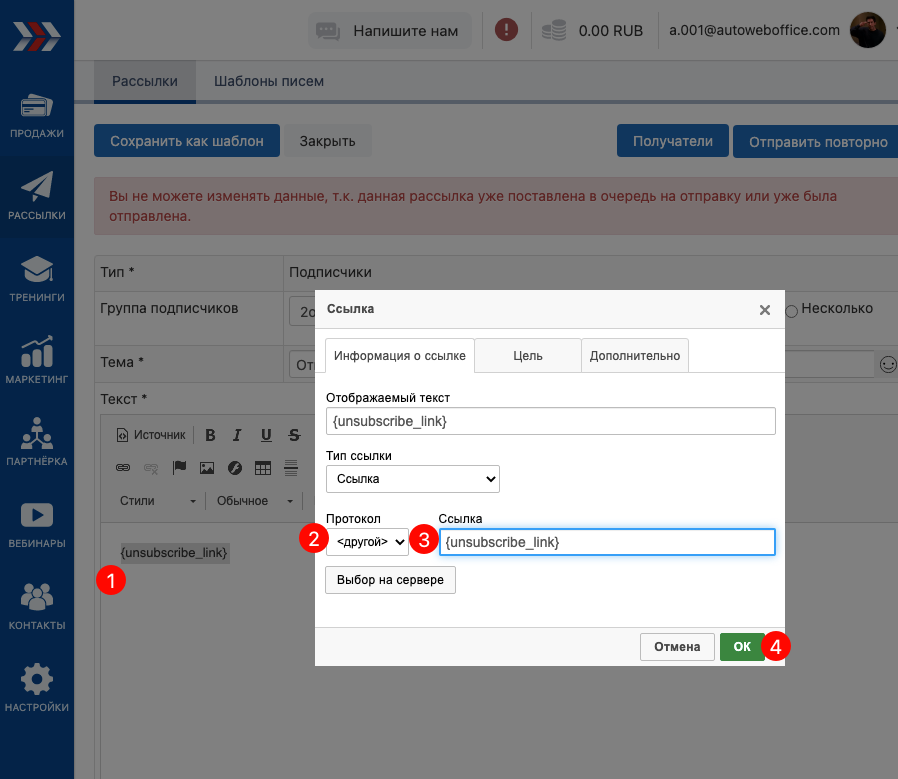Switch to the Дополнительно tab
The image size is (898, 779).
point(635,356)
